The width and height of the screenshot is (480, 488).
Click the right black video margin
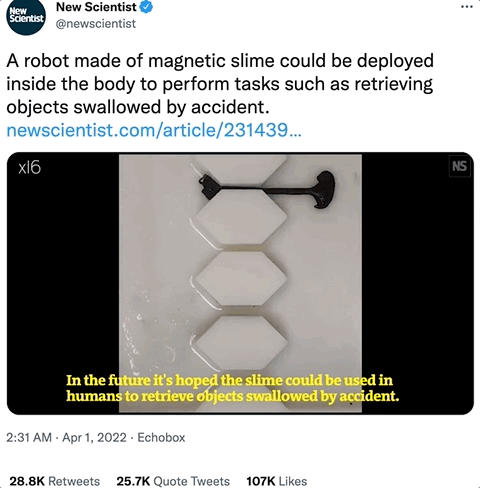pyautogui.click(x=418, y=283)
